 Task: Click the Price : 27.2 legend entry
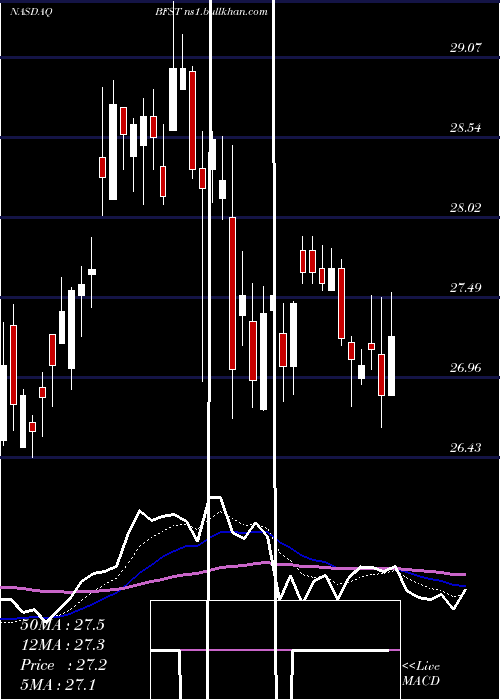(x=63, y=665)
